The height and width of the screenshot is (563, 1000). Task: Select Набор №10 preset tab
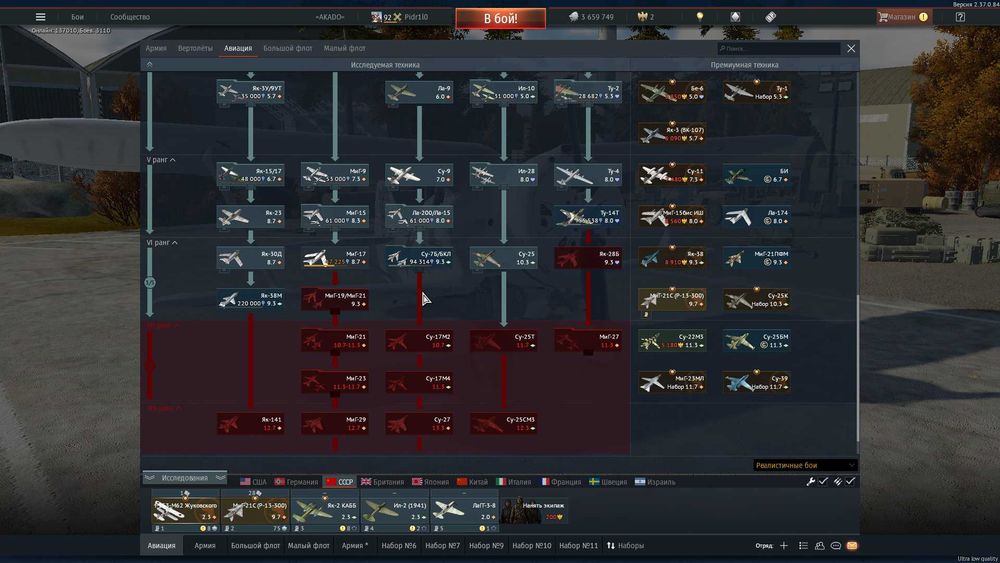click(532, 546)
